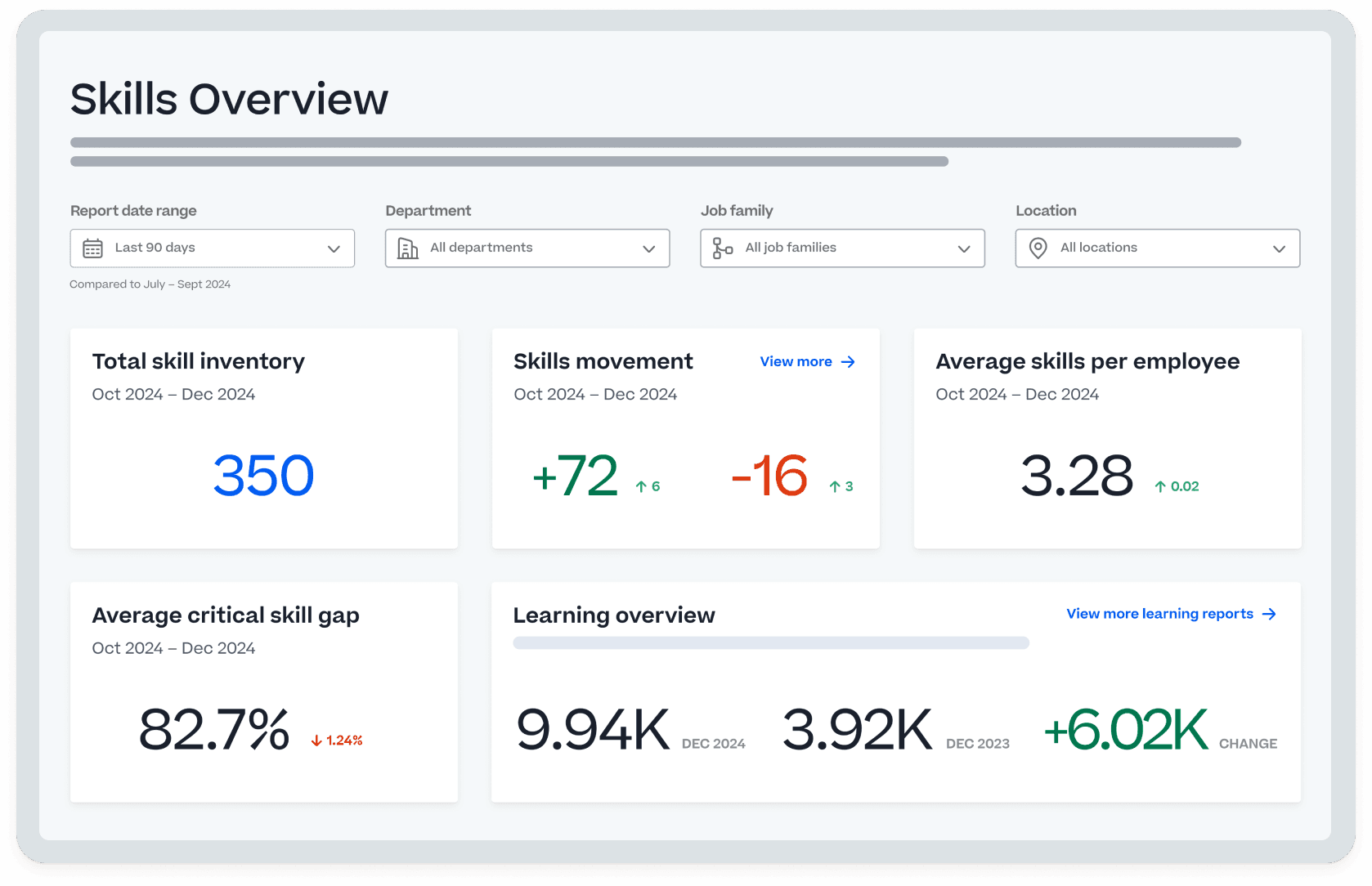Click the chevron on the Location selector
This screenshot has width=1372, height=886.
[x=1280, y=248]
